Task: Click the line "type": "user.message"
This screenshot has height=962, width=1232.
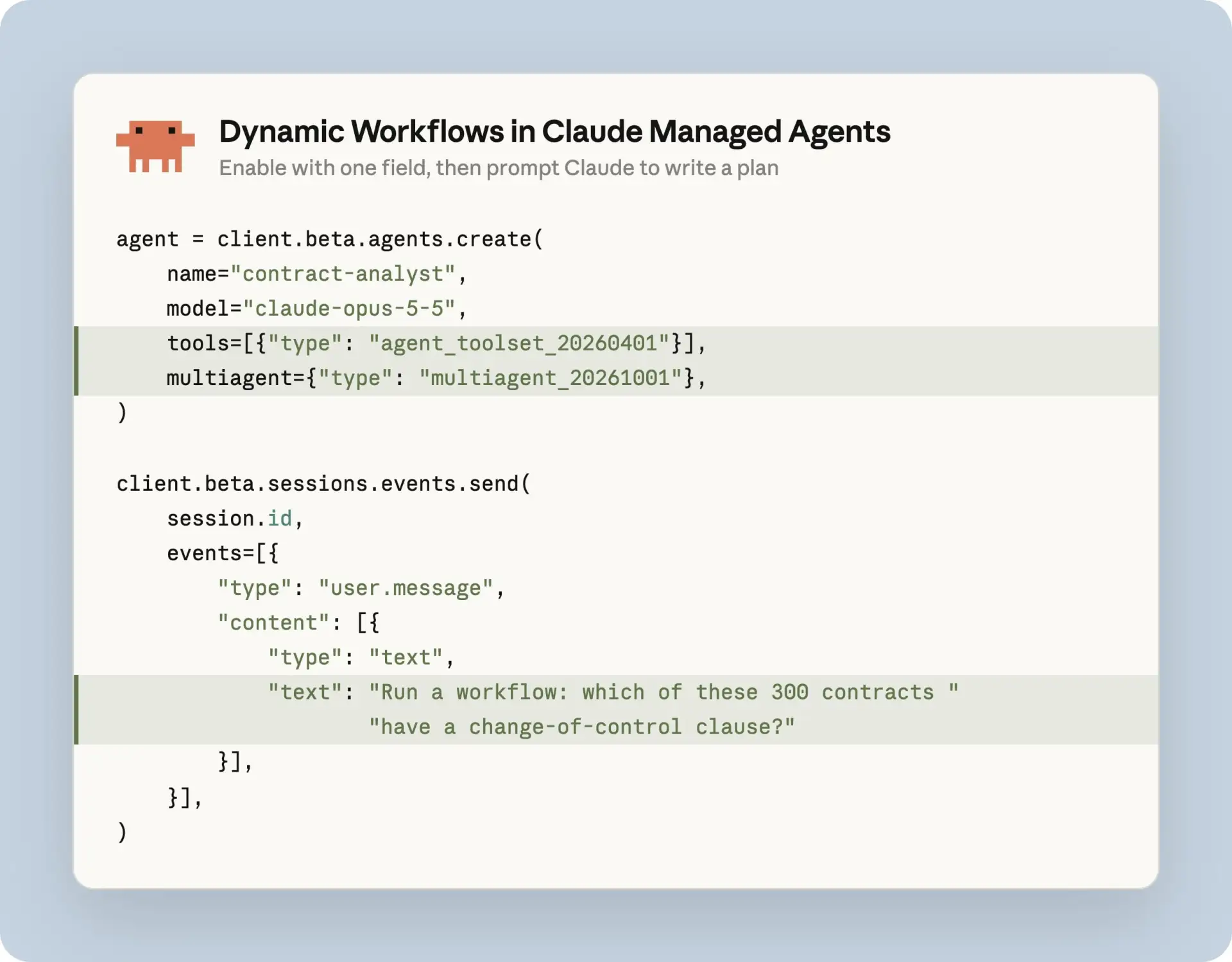Action: click(361, 588)
